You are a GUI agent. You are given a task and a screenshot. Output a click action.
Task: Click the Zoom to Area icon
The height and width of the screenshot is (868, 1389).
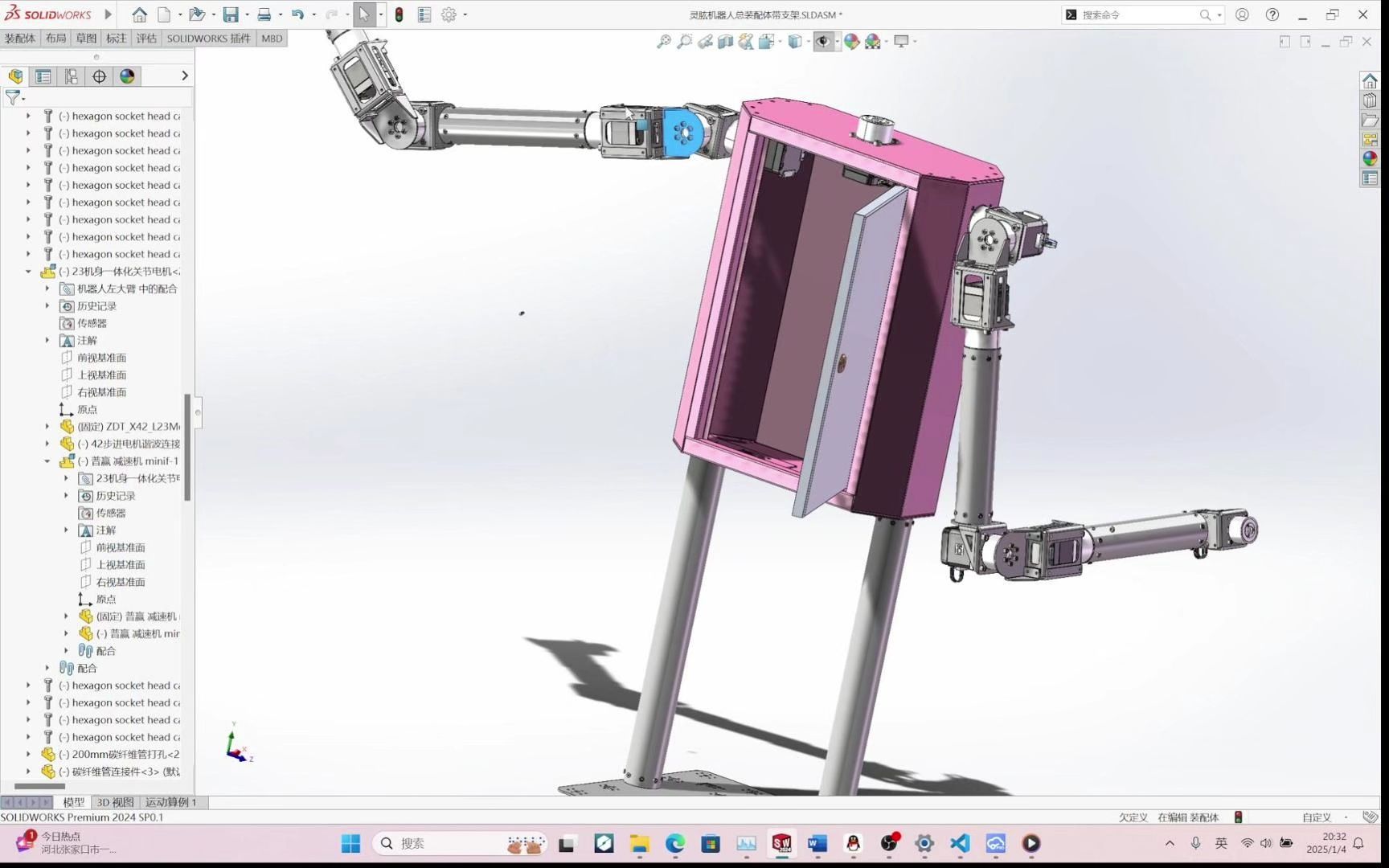(685, 42)
